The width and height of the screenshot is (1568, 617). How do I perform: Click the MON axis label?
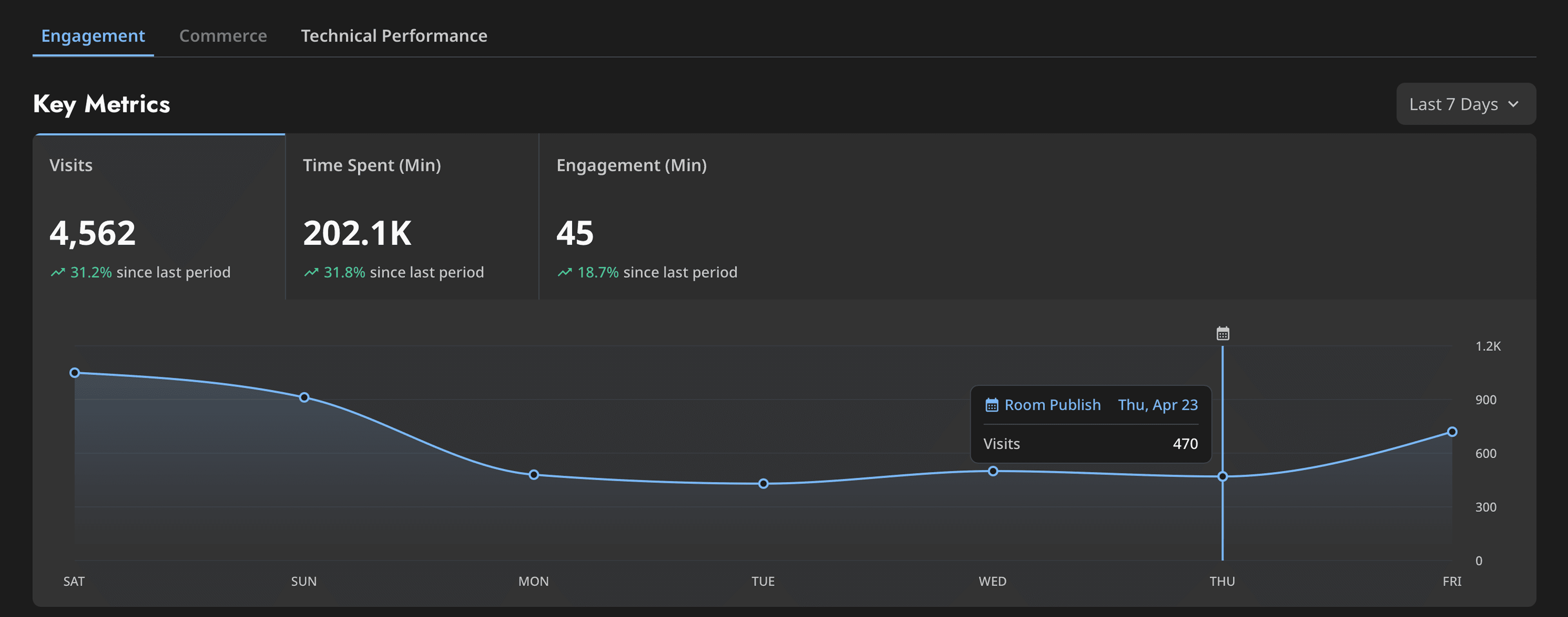click(534, 582)
